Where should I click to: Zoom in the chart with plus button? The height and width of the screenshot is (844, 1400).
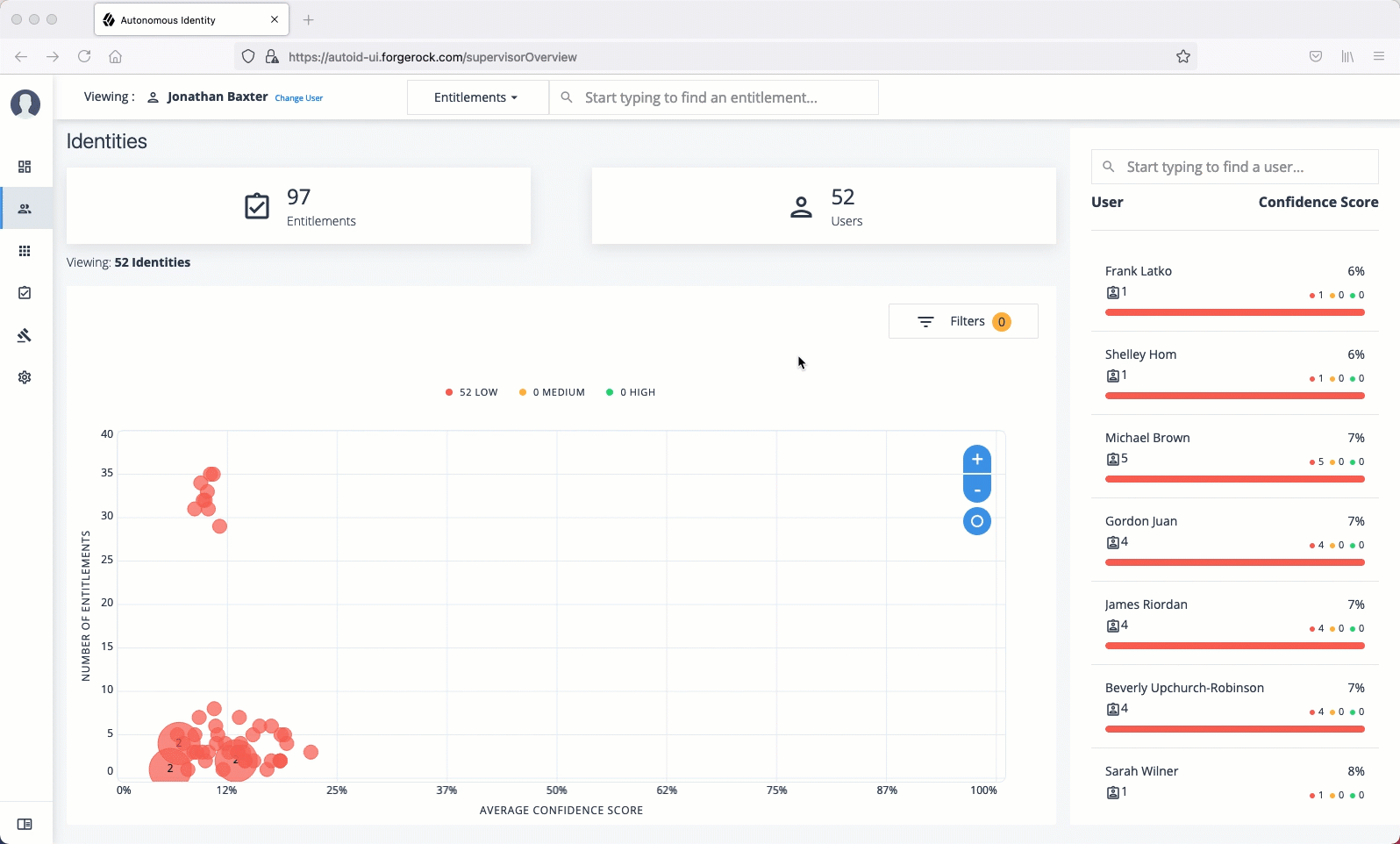[x=976, y=460]
